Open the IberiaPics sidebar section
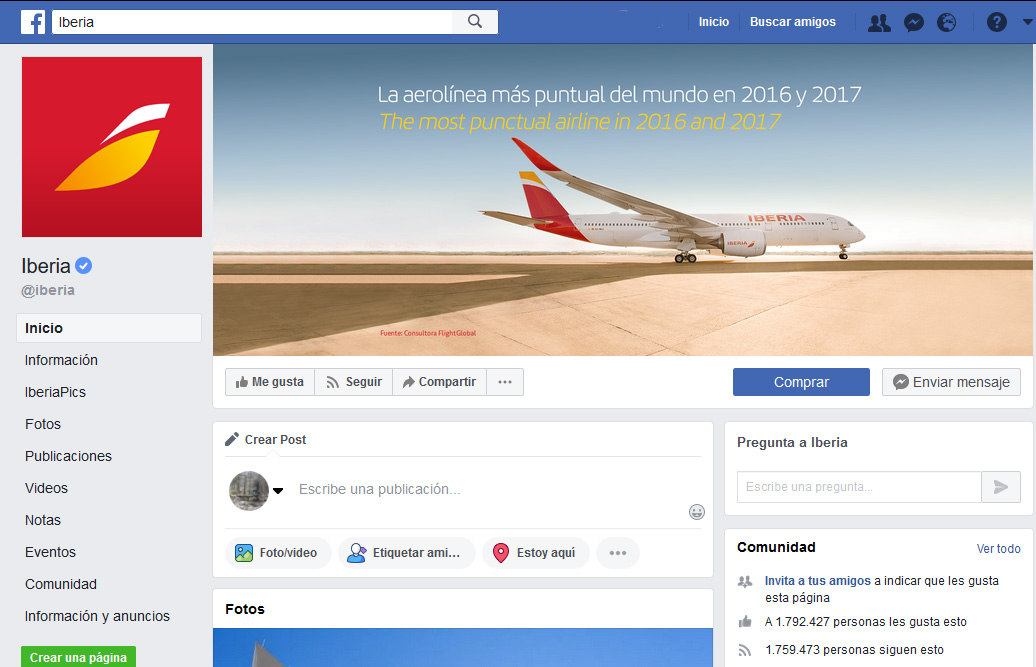 click(x=56, y=392)
